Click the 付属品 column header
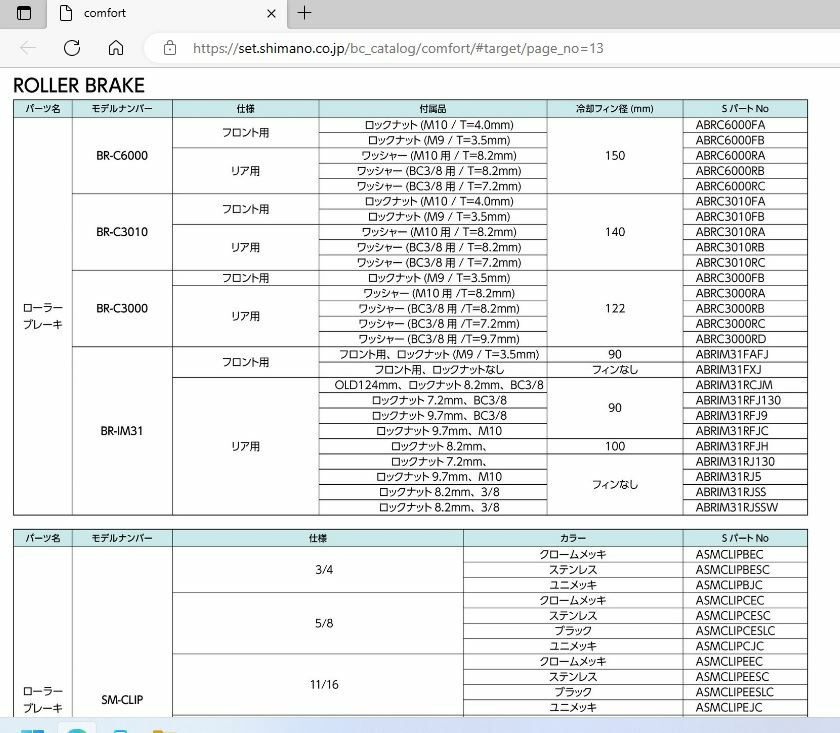 pyautogui.click(x=433, y=109)
